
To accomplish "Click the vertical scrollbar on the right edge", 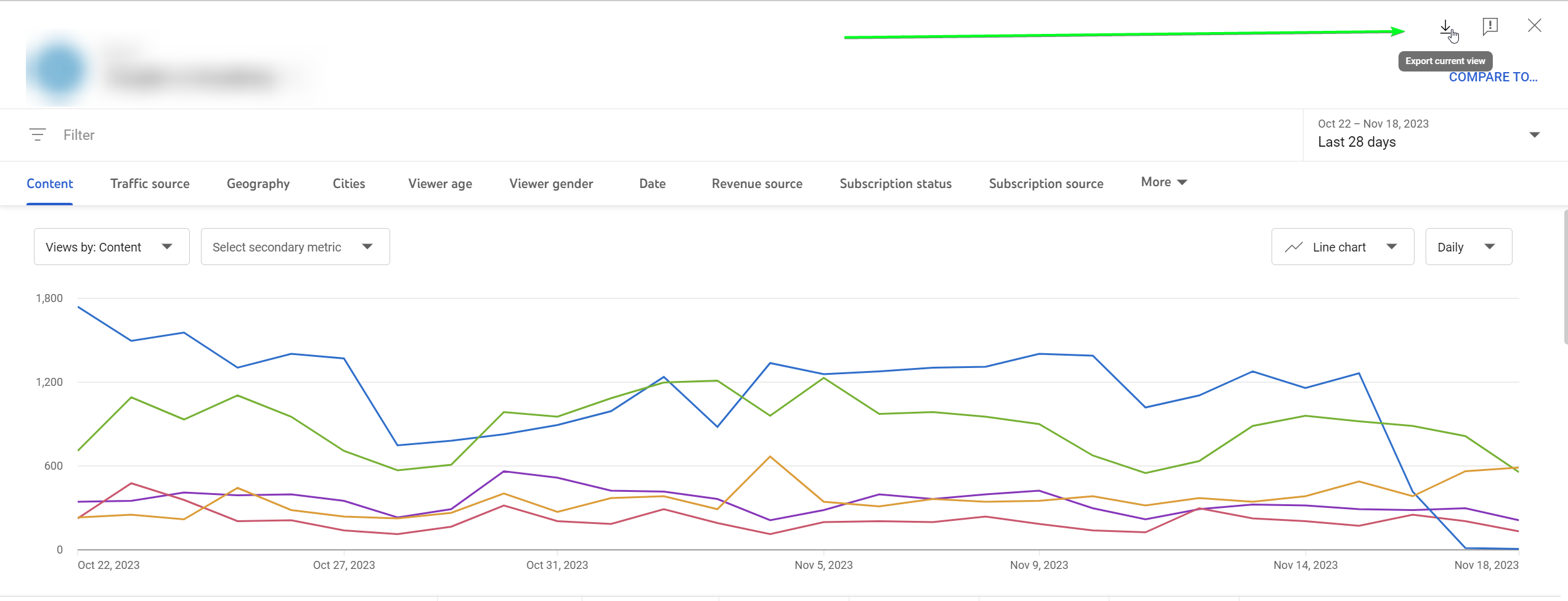I will (x=1566, y=277).
